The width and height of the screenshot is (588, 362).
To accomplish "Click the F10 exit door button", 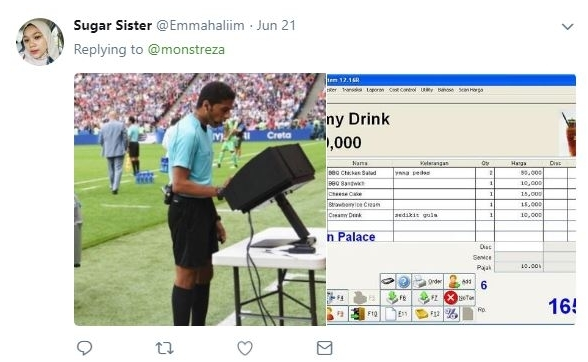I will (364, 314).
